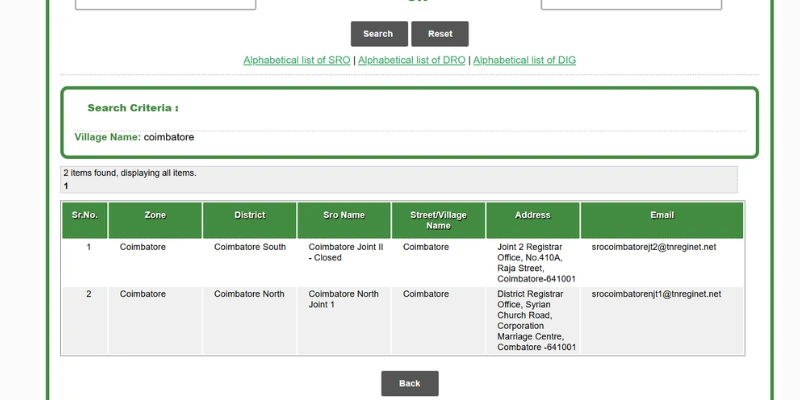The image size is (800, 400).
Task: Open Alphabetical list of DRO link
Action: (411, 60)
